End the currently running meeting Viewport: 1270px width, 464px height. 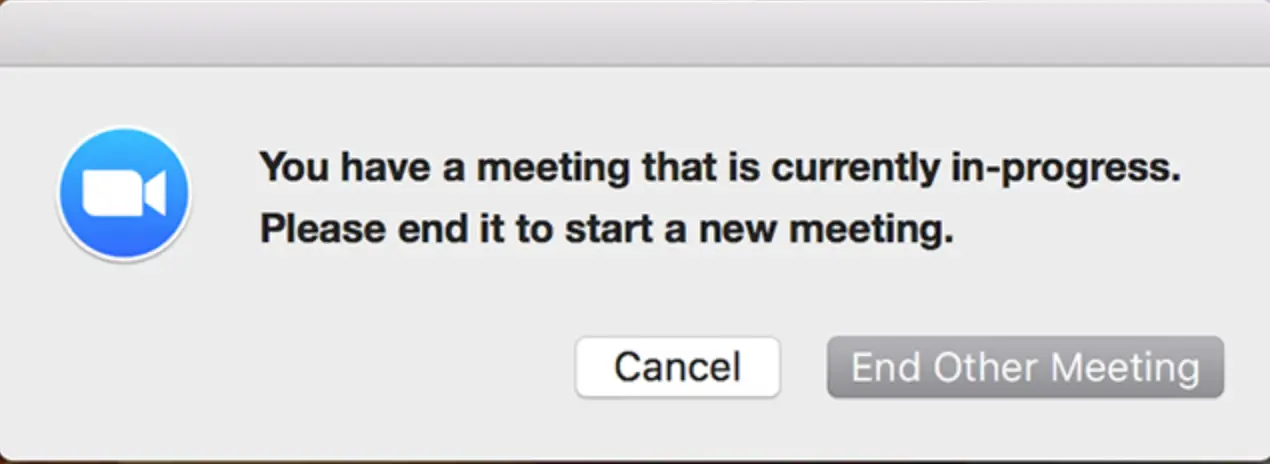click(x=1025, y=367)
